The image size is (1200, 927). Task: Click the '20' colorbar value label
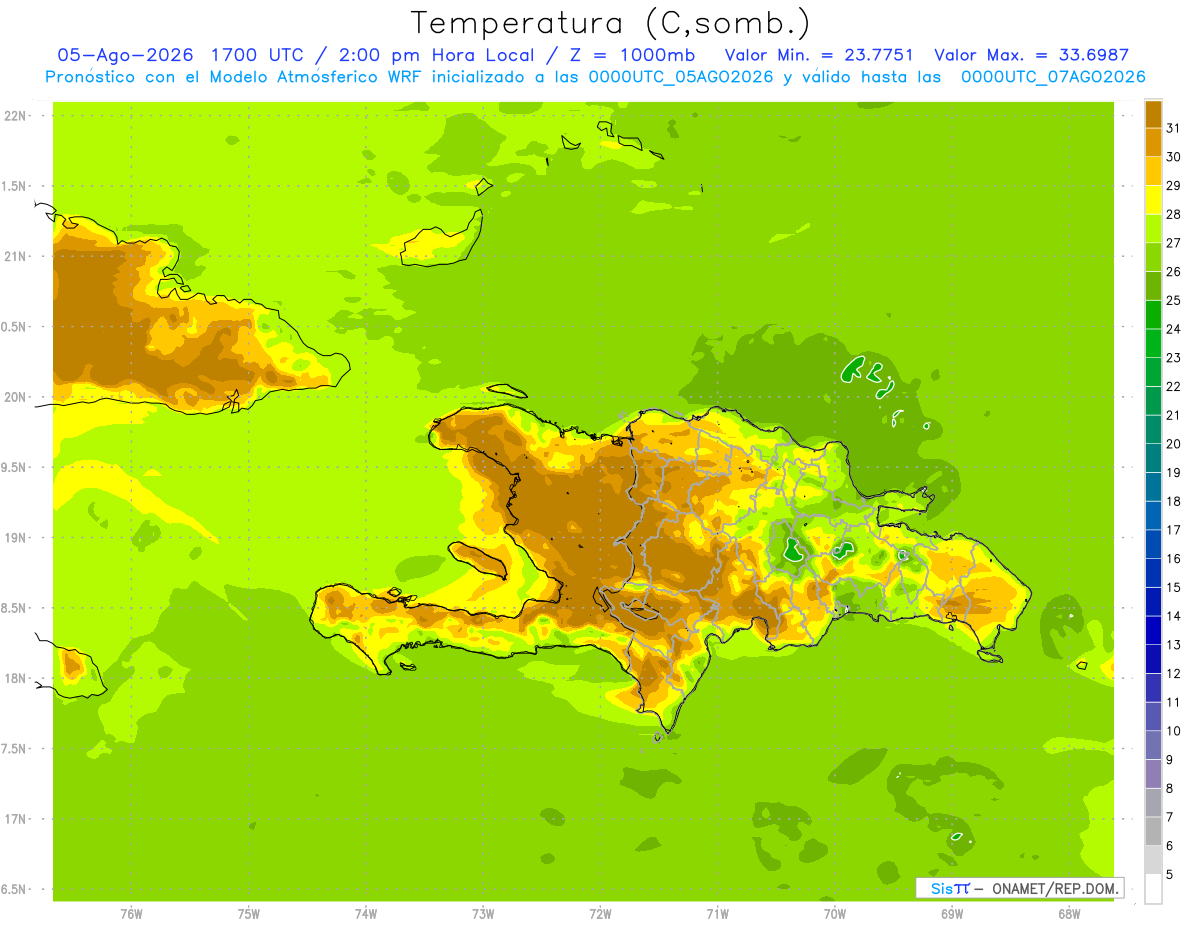click(x=1174, y=444)
